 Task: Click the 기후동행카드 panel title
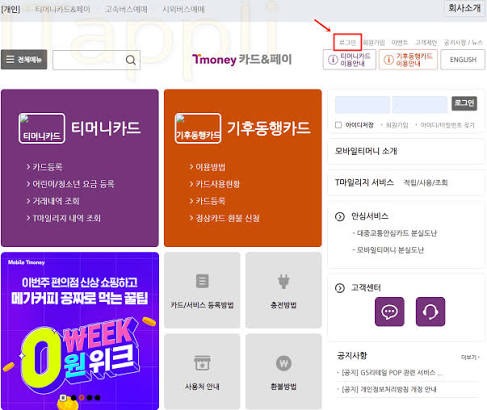(269, 128)
